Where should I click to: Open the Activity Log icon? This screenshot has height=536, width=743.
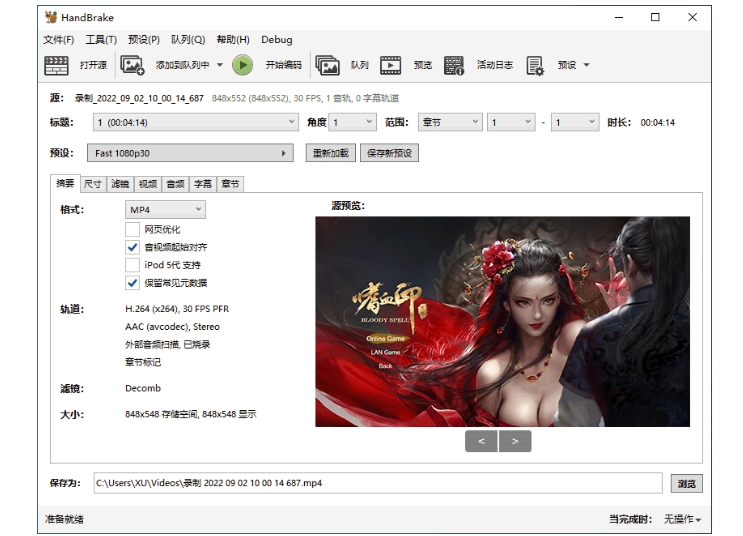tap(454, 65)
